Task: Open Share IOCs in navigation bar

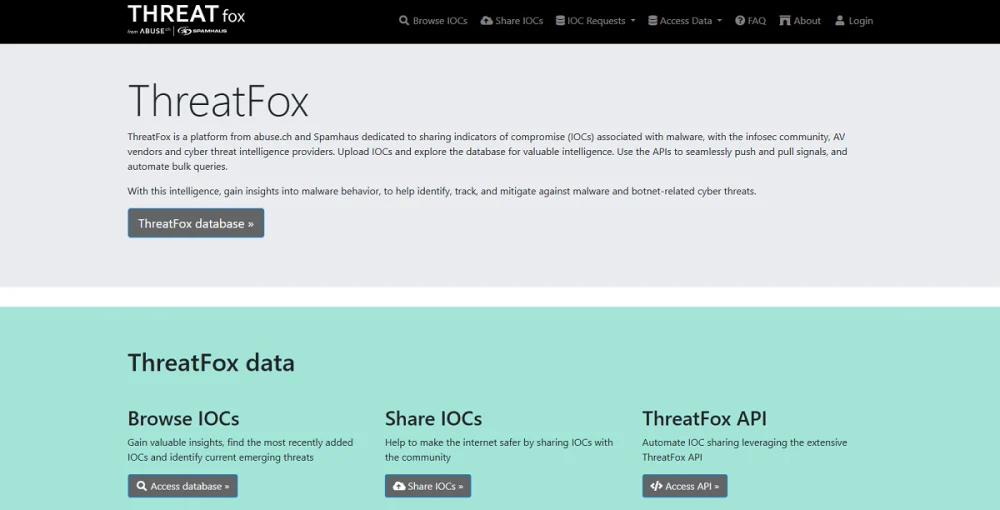Action: (511, 20)
